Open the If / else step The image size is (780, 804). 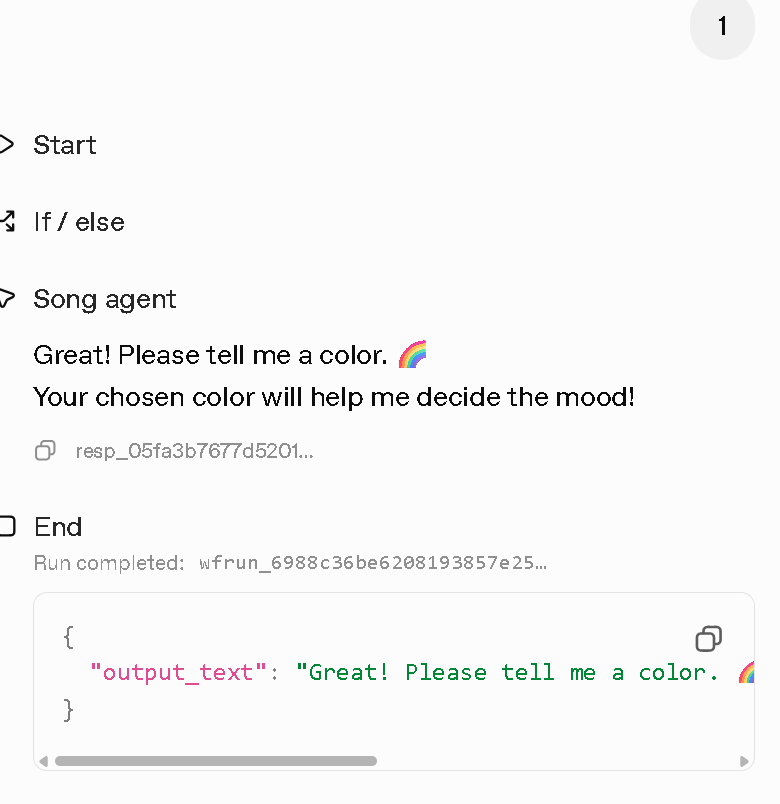[79, 221]
